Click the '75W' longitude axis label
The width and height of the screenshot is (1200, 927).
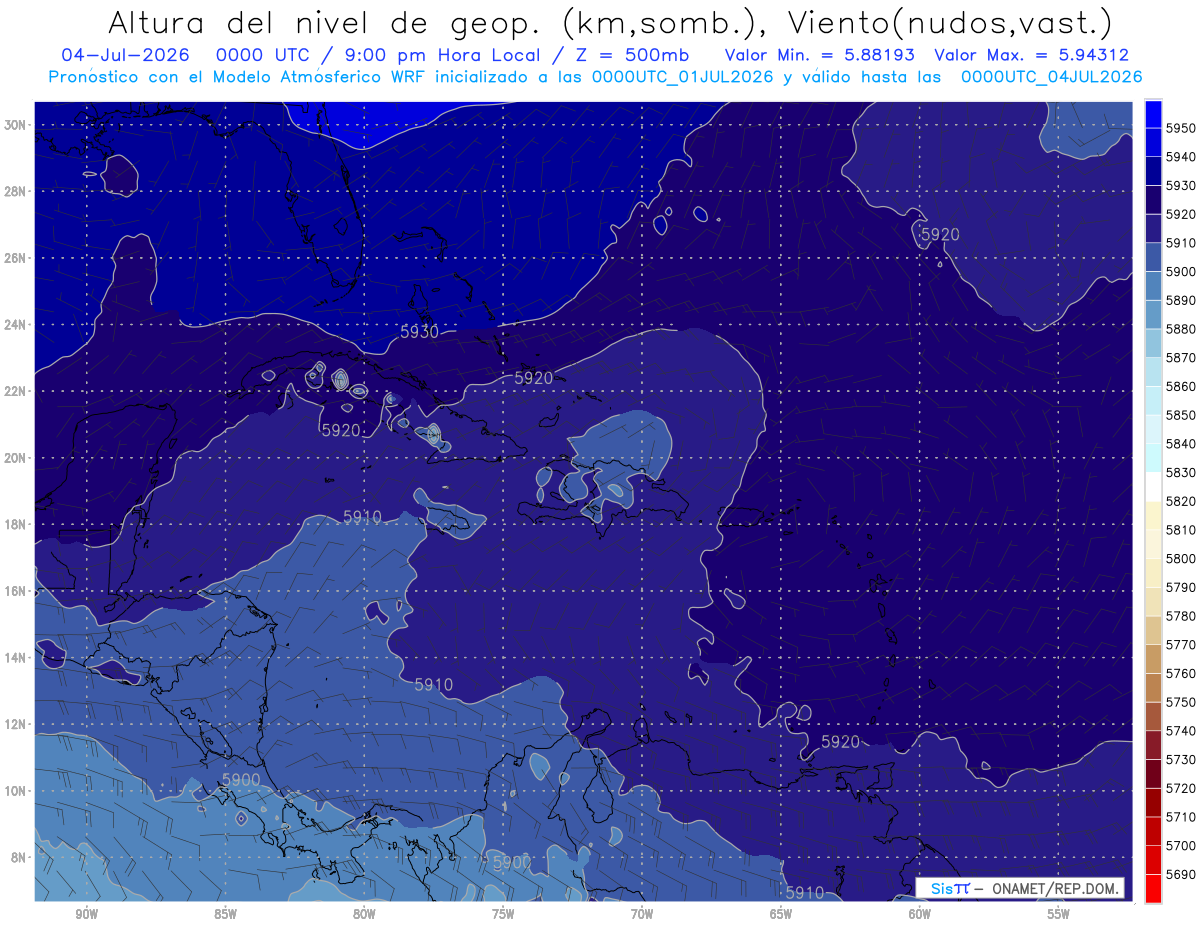point(503,914)
